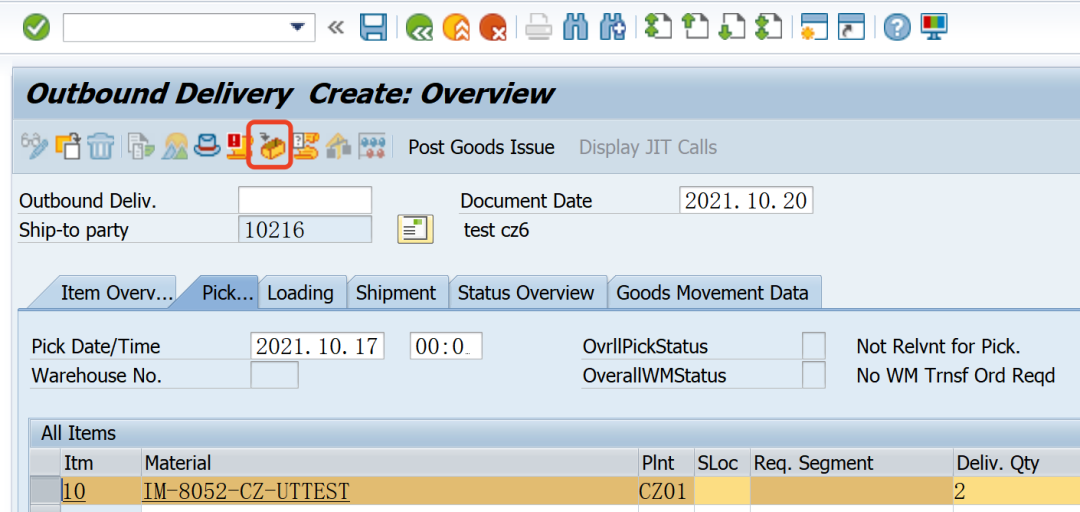Image resolution: width=1080 pixels, height=512 pixels.
Task: Click the Delete trash can icon
Action: 101,146
